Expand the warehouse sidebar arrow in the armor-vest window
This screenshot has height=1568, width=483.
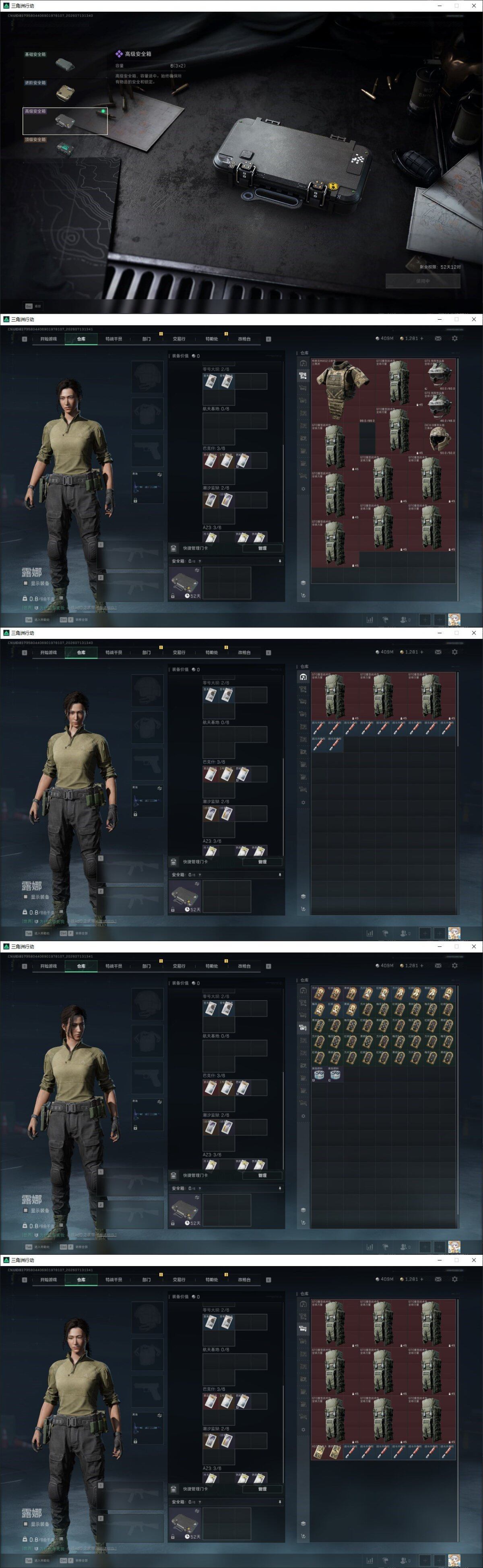click(x=303, y=595)
